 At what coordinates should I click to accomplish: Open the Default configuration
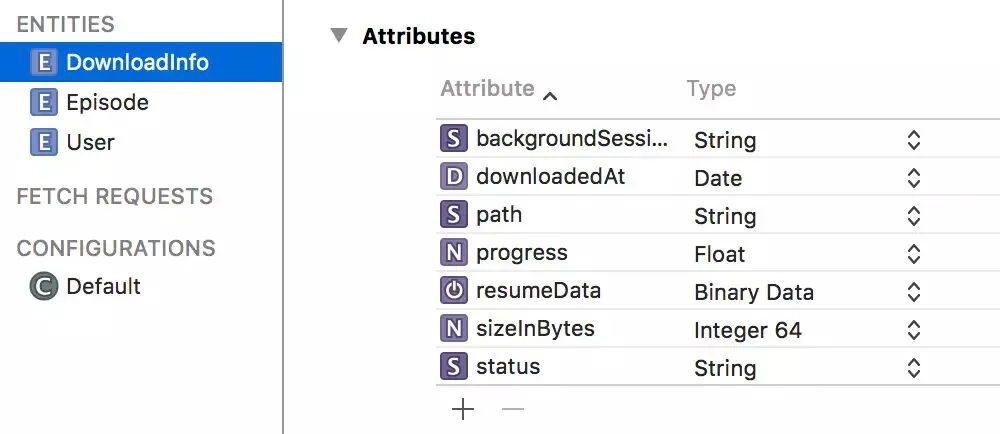[x=103, y=286]
